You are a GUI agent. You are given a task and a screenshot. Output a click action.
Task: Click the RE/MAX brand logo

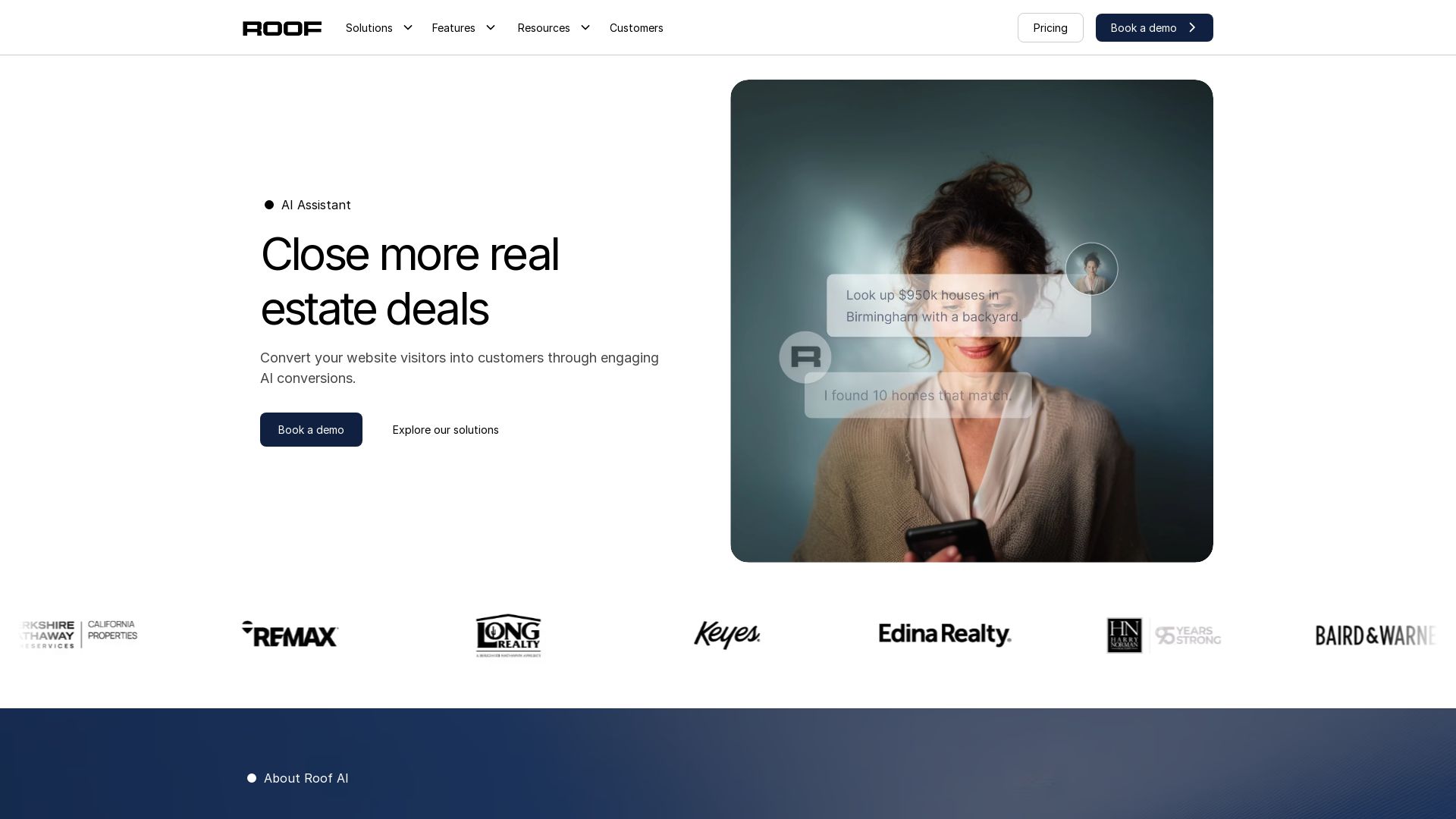290,635
